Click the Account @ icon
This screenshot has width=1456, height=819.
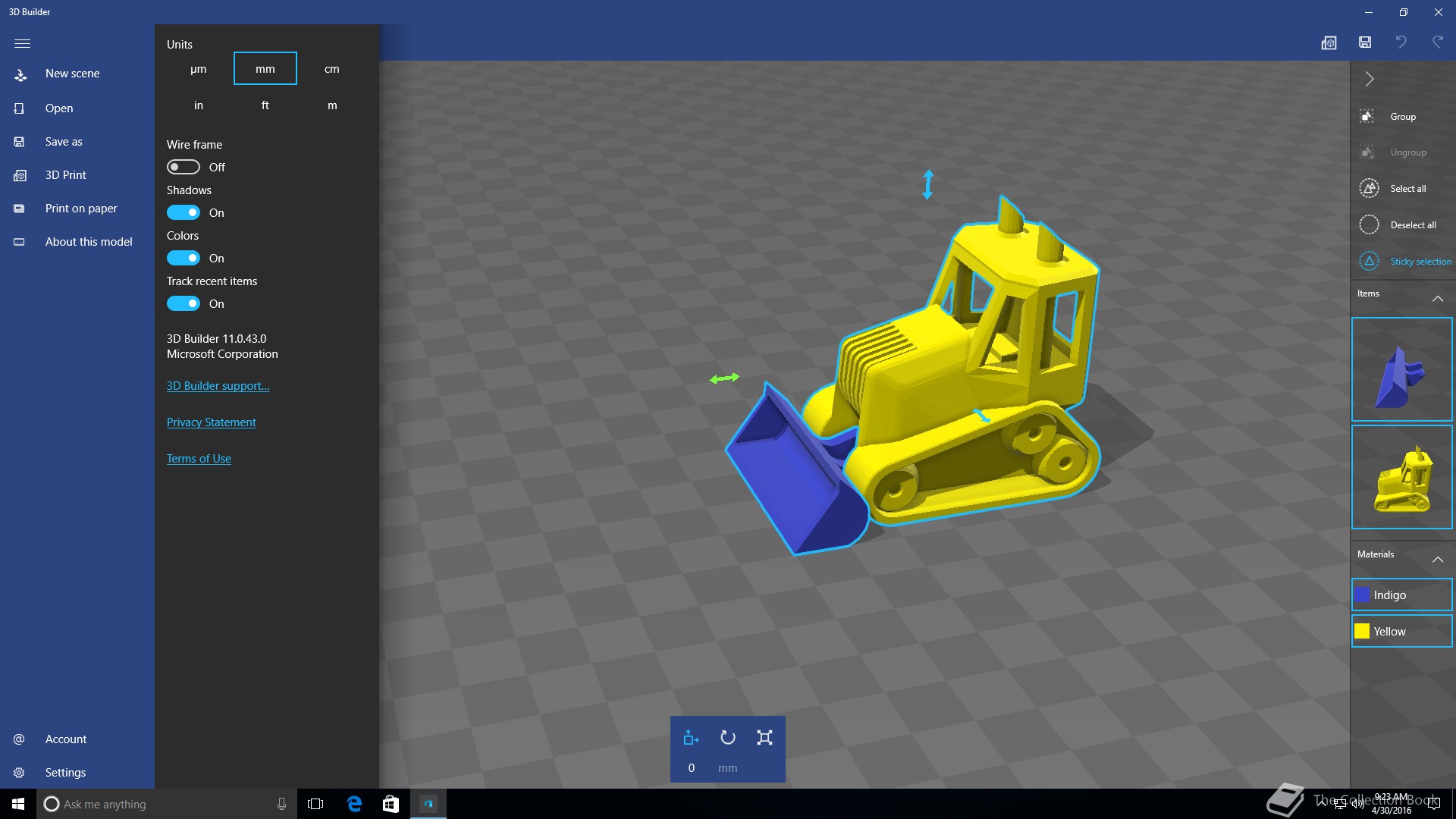click(x=20, y=739)
